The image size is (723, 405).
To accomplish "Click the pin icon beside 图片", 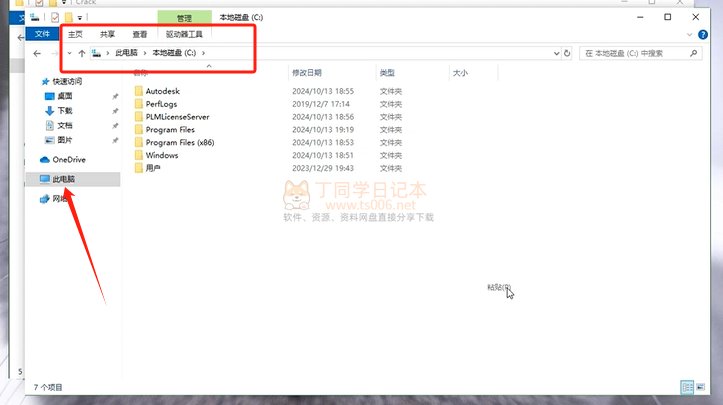I will coord(115,140).
